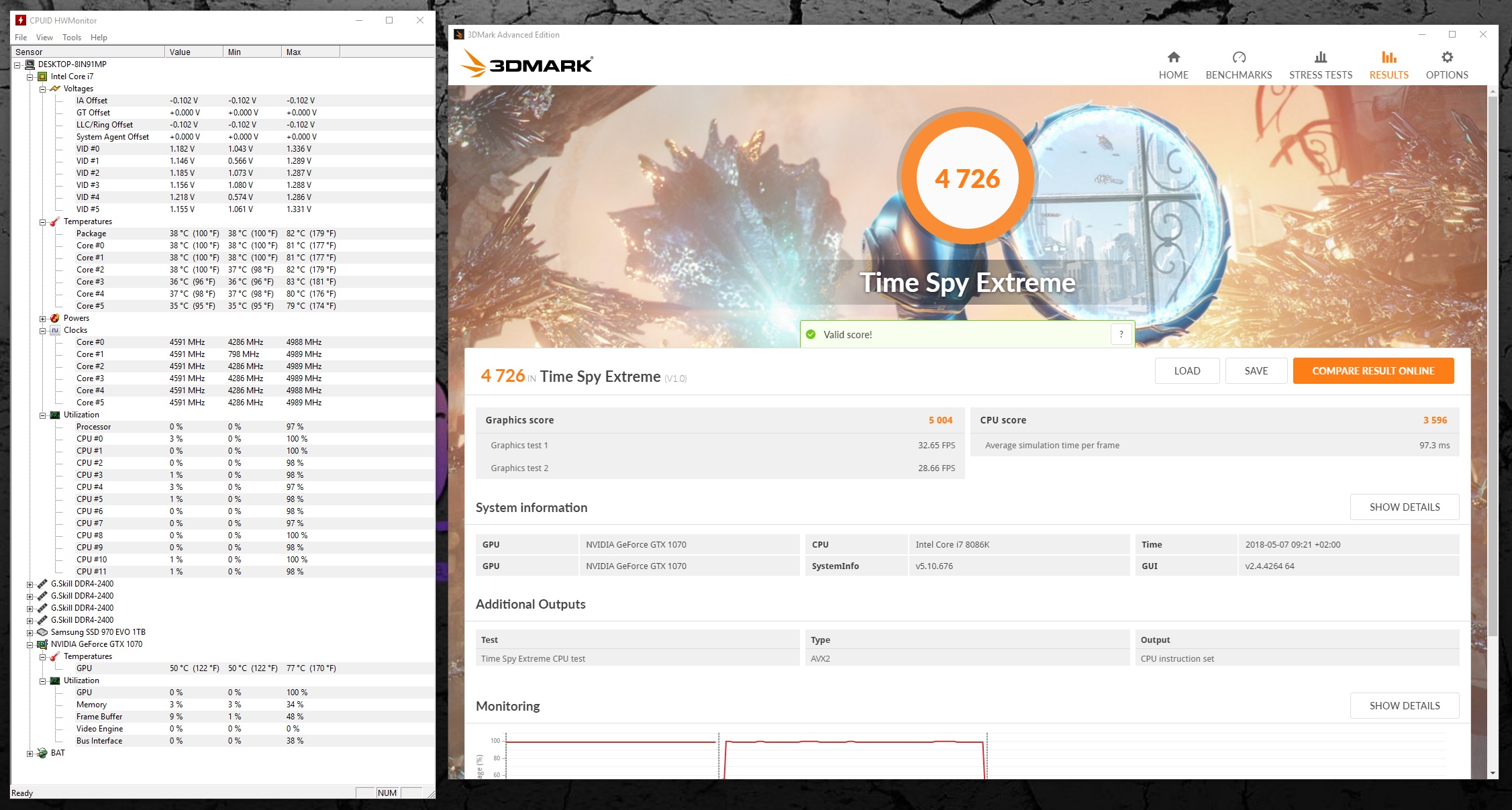The width and height of the screenshot is (1512, 810).
Task: Click the BAT battery icon
Action: tap(42, 753)
